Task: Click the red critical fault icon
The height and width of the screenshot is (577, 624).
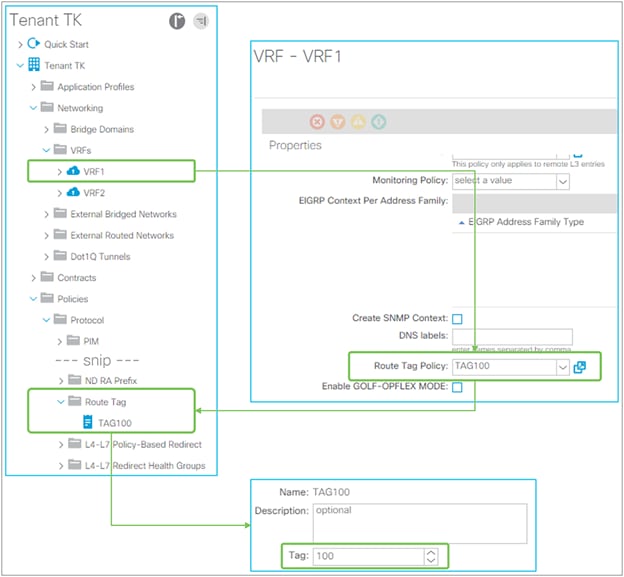Action: [317, 121]
